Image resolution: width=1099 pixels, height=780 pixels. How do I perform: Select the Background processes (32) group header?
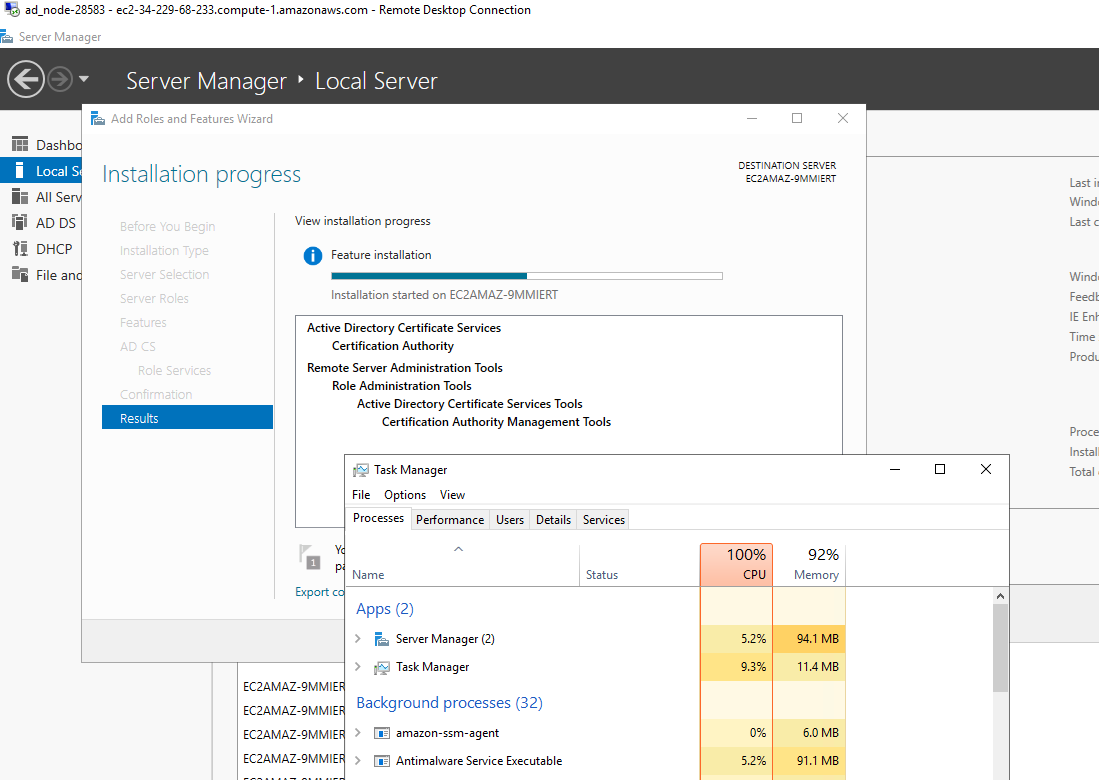click(449, 702)
